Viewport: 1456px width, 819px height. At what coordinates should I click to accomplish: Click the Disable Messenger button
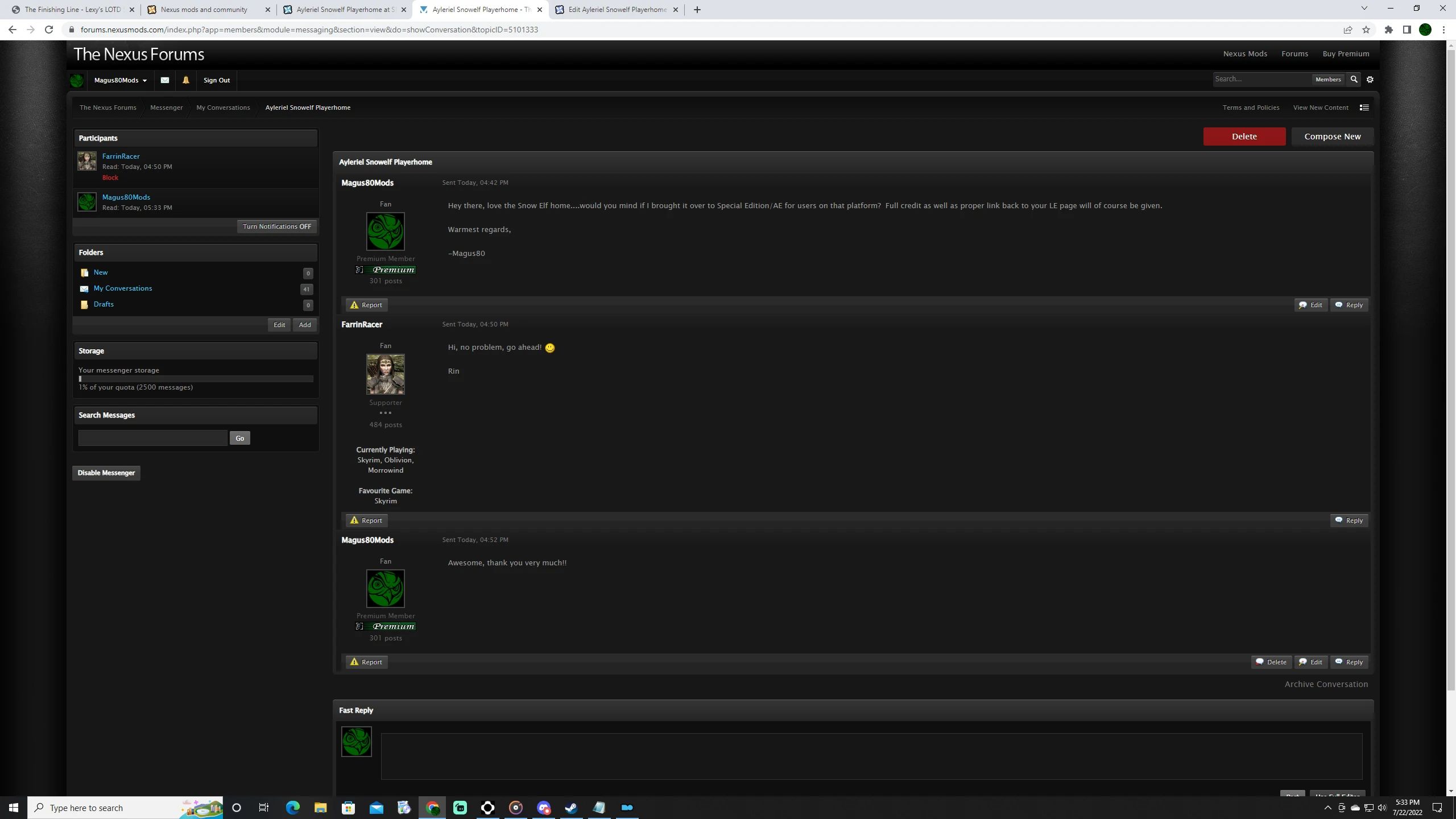coord(106,473)
